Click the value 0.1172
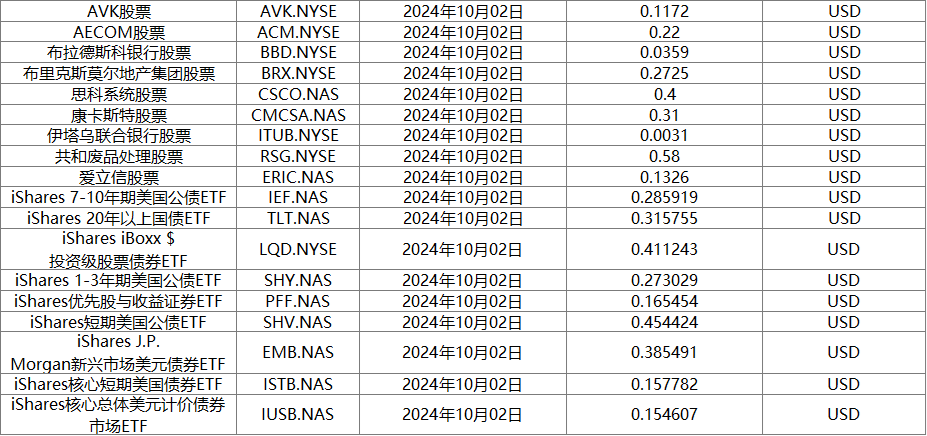Image resolution: width=927 pixels, height=436 pixels. 665,11
